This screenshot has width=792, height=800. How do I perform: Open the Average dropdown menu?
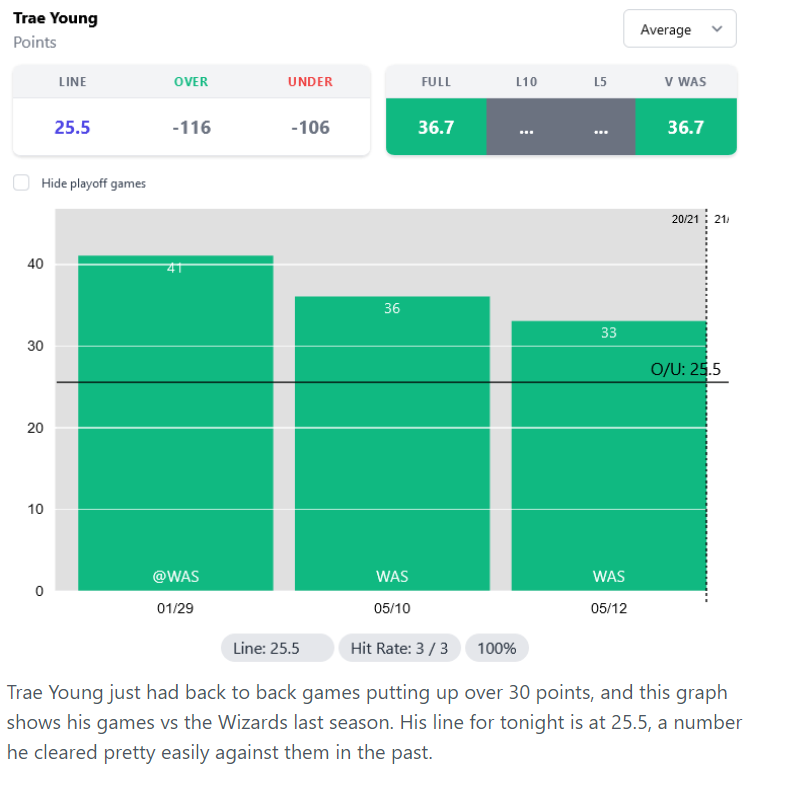pyautogui.click(x=679, y=29)
